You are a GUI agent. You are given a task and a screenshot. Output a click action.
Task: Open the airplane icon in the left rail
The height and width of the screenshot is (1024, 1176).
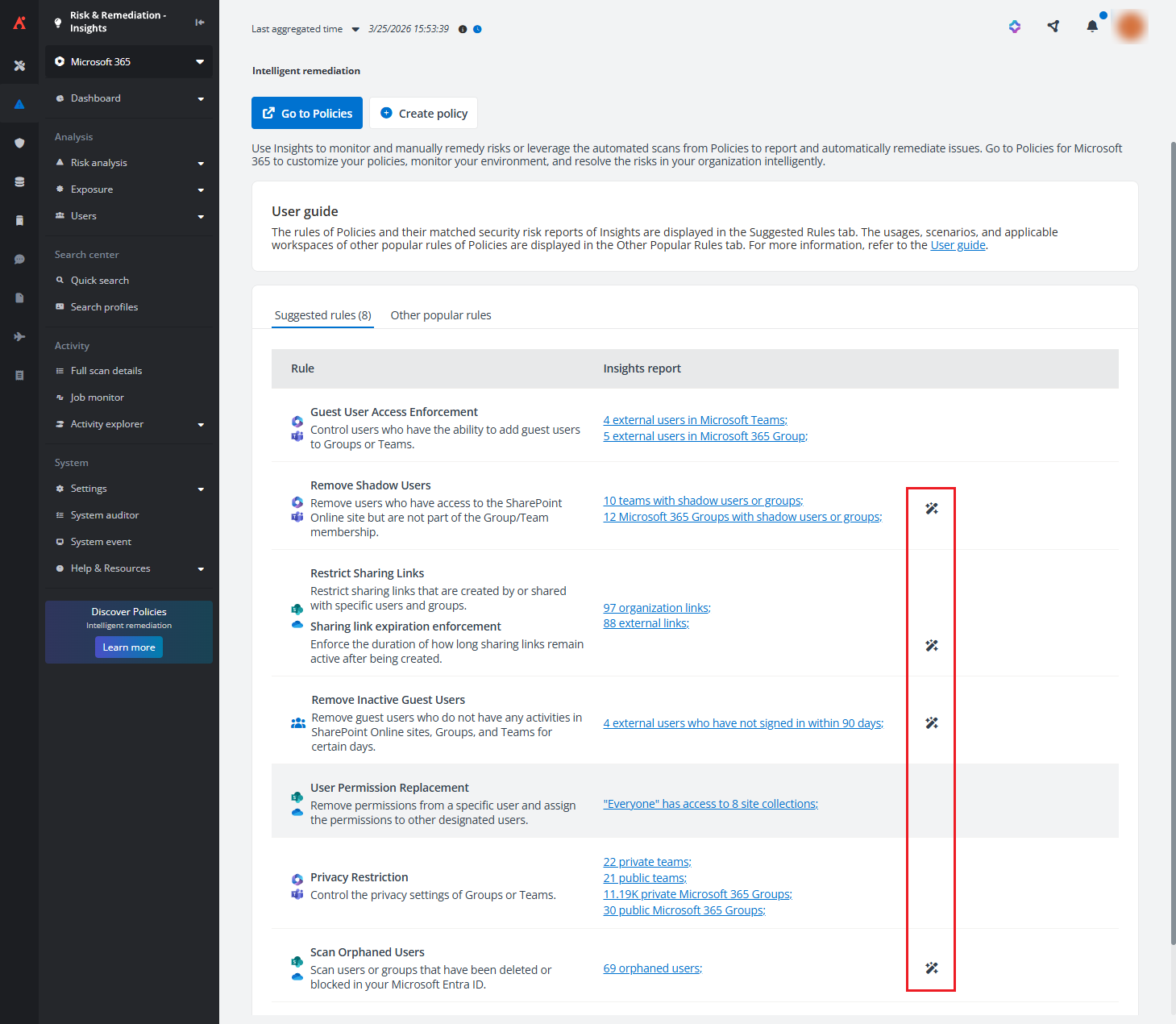(x=19, y=336)
